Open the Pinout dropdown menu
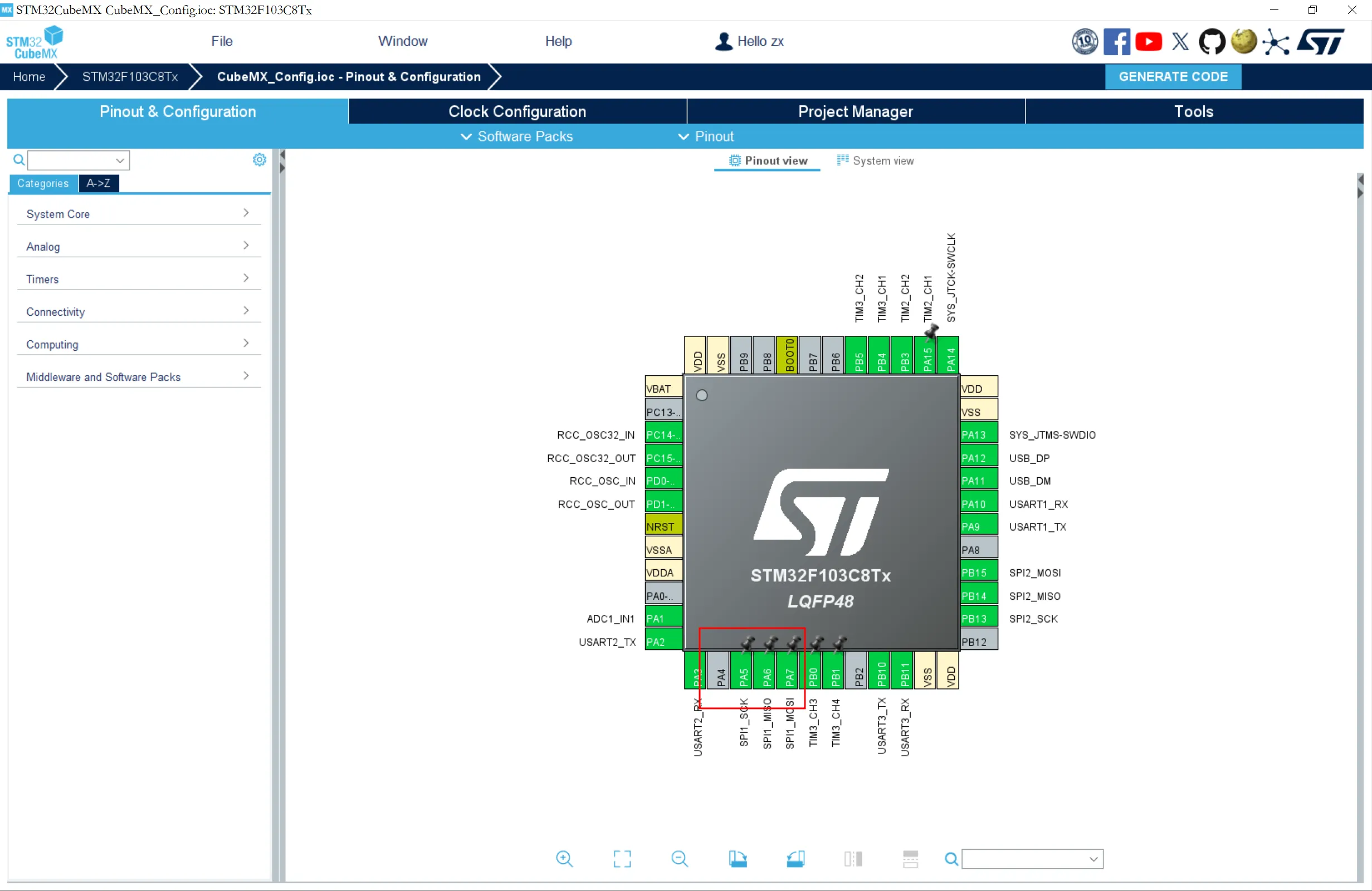Image resolution: width=1372 pixels, height=891 pixels. [x=706, y=136]
